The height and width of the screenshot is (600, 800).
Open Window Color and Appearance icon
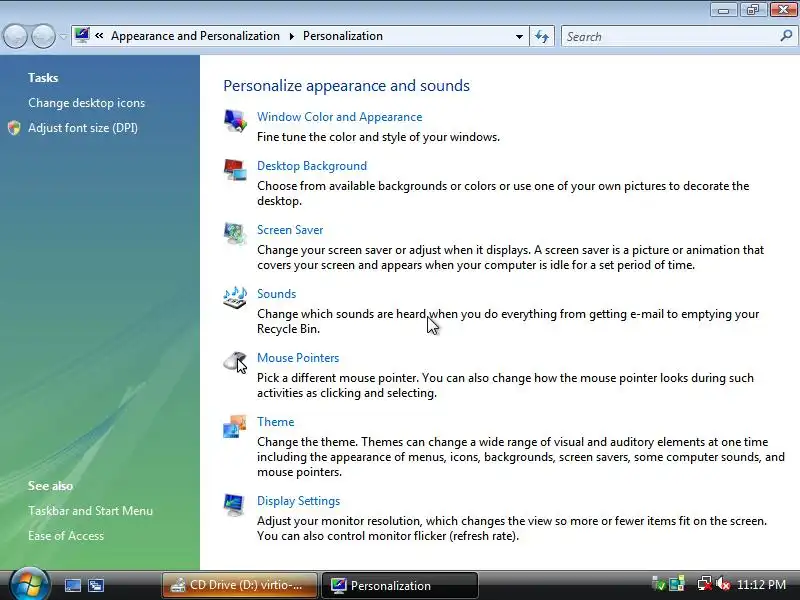click(235, 121)
